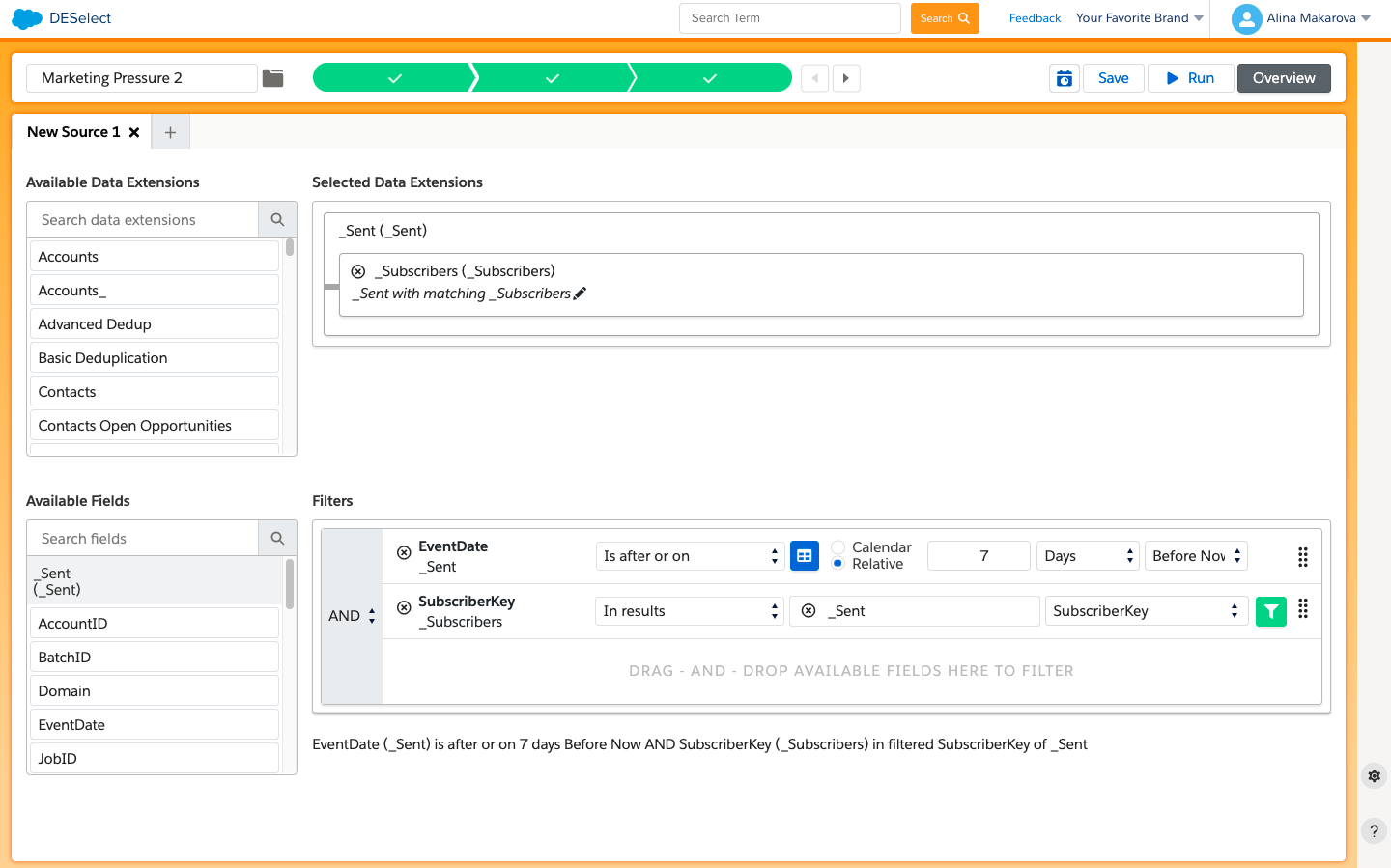Remove the _Subscribers data extension
The image size is (1391, 868).
click(358, 272)
